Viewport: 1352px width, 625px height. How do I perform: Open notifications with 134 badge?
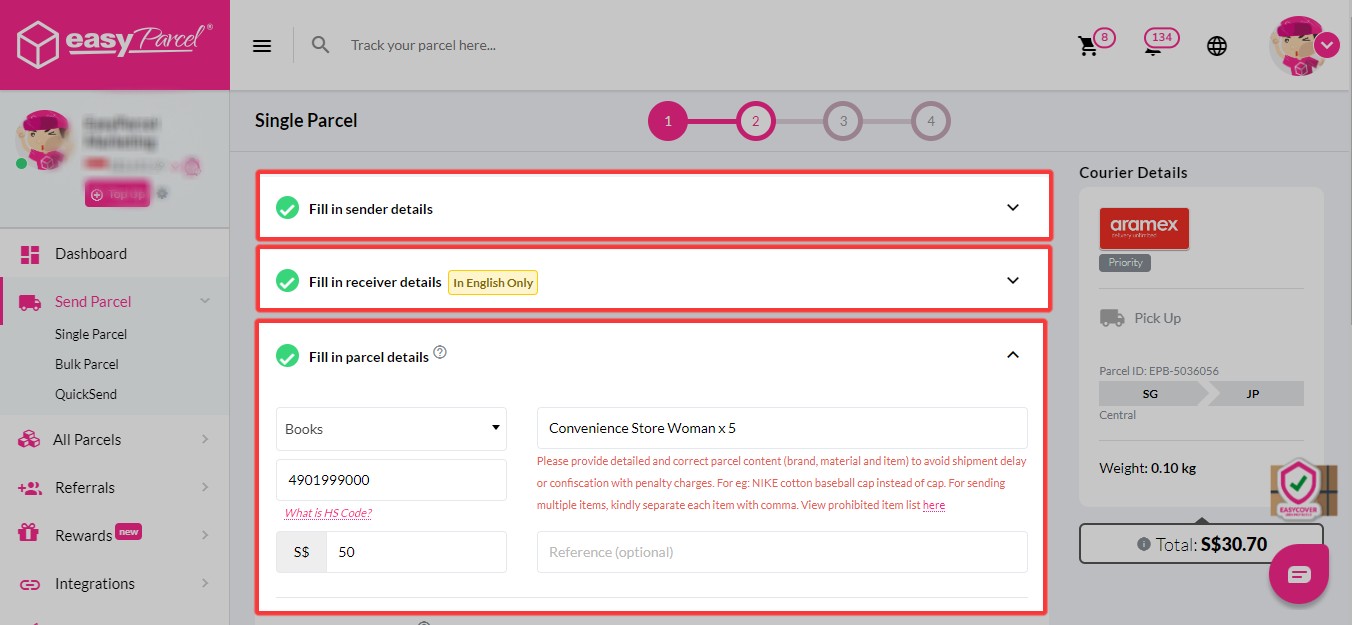(1154, 46)
